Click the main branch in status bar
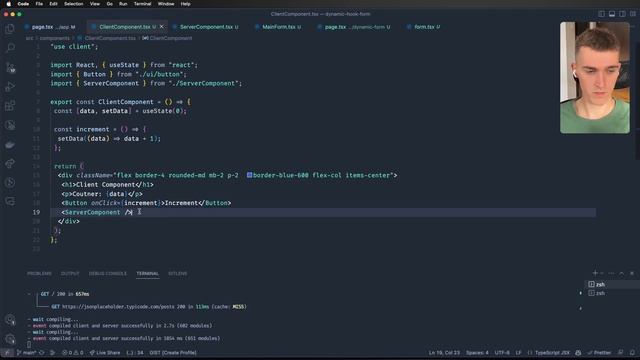Viewport: 640px width, 360px height. coord(27,353)
